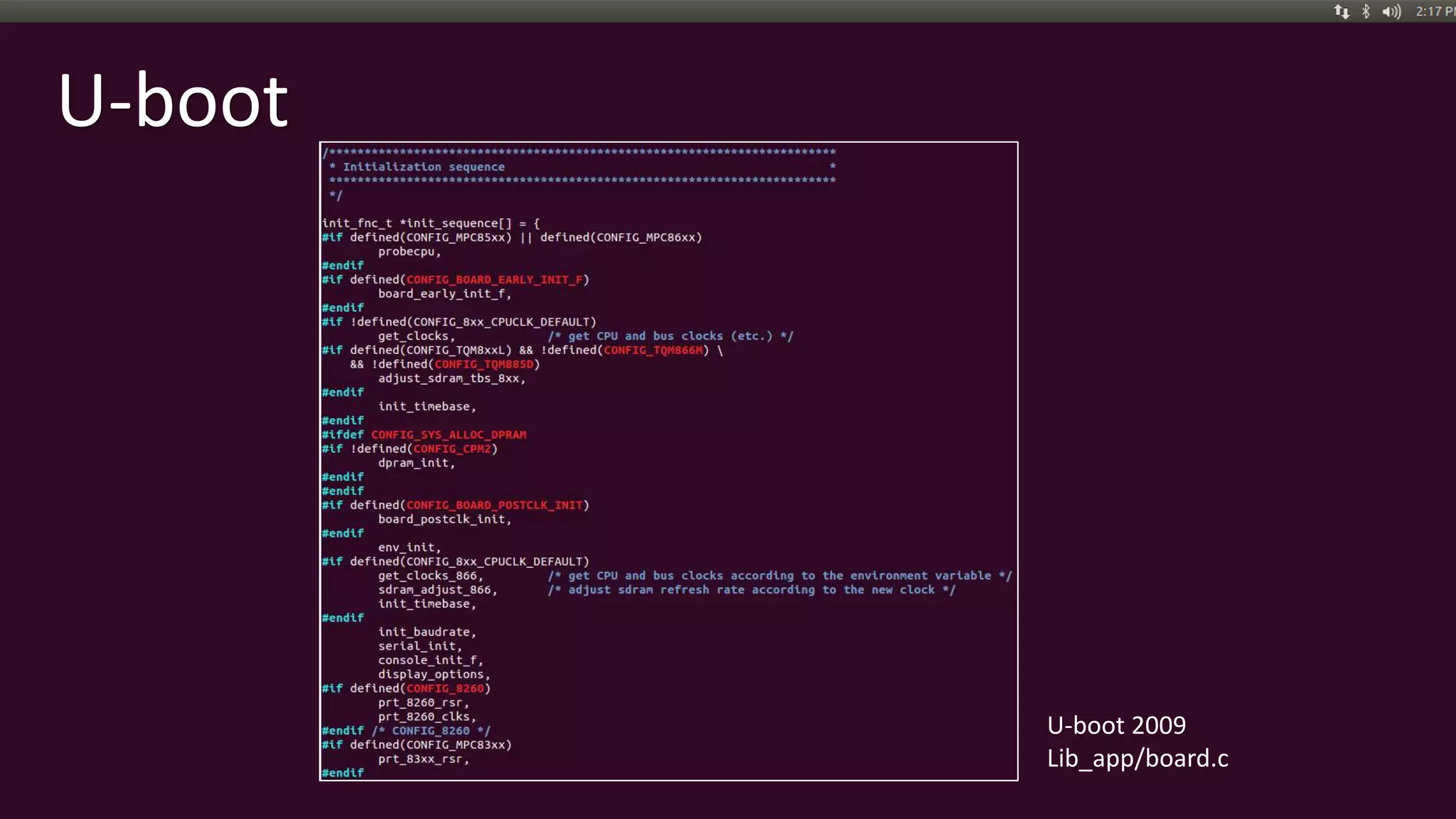
Task: Click the board_postclk_init, line
Action: (444, 519)
